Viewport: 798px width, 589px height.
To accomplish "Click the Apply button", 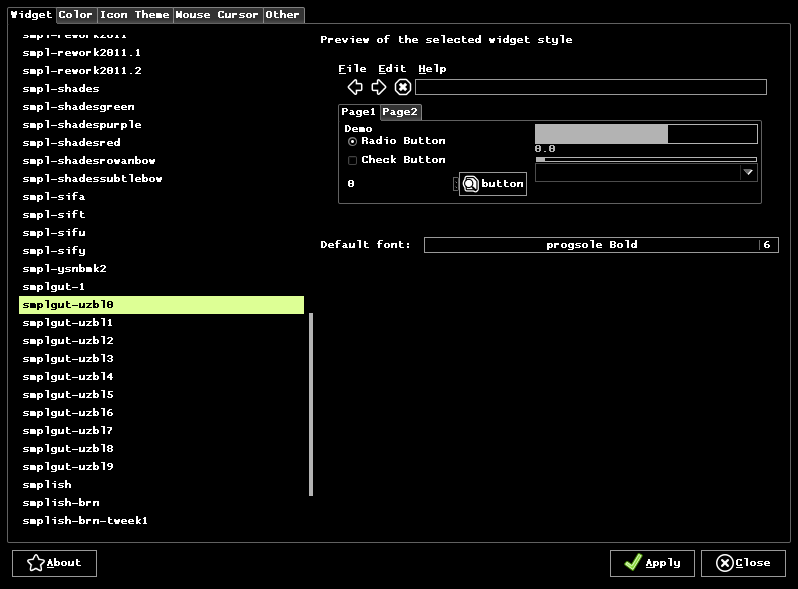I will pyautogui.click(x=652, y=563).
